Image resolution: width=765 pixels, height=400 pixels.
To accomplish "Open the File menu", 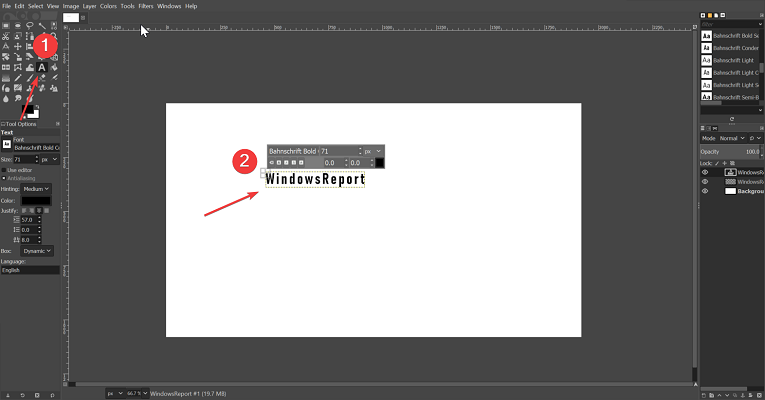I will pyautogui.click(x=6, y=6).
